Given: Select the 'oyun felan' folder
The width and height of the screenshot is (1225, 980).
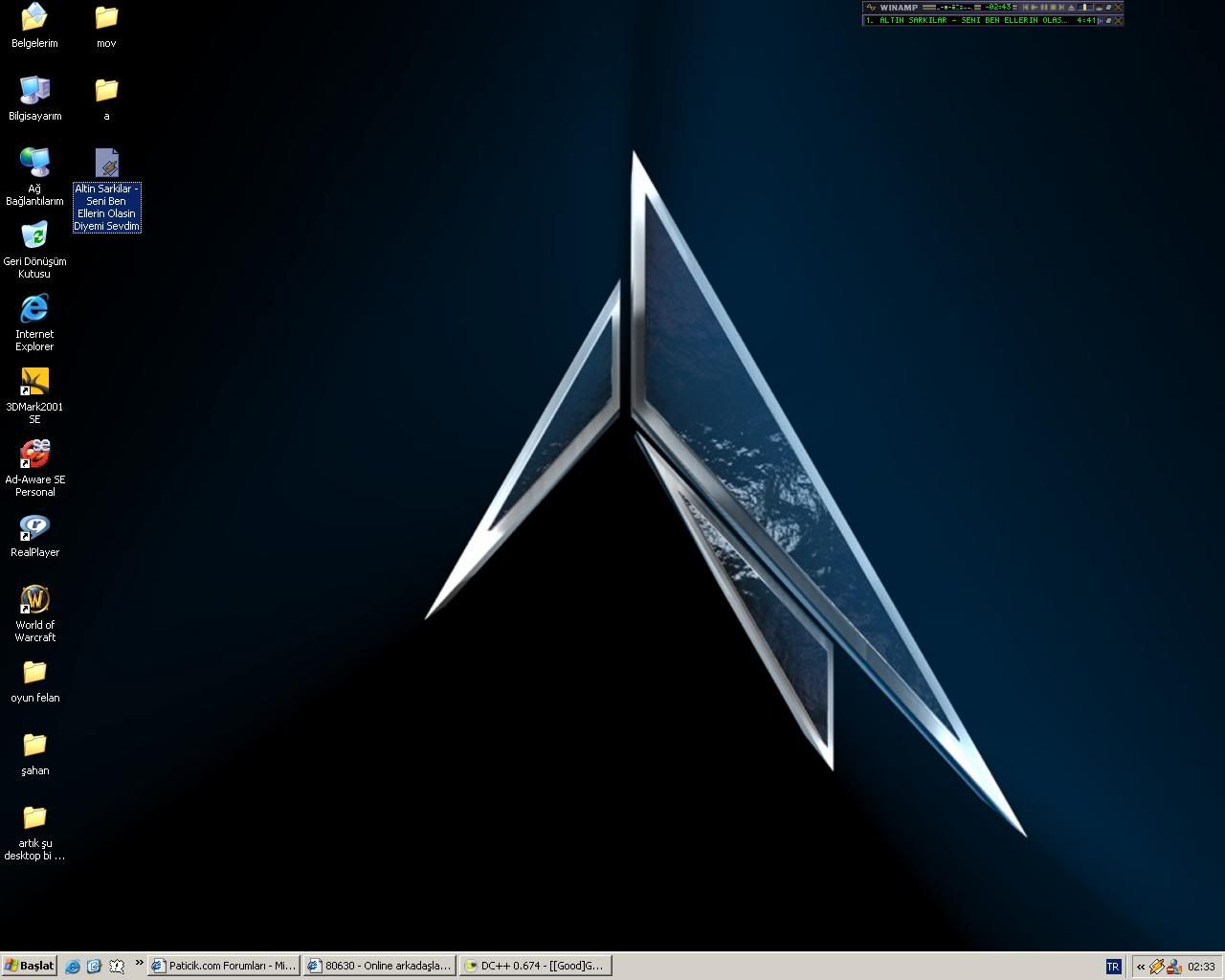Looking at the screenshot, I should click(x=34, y=681).
